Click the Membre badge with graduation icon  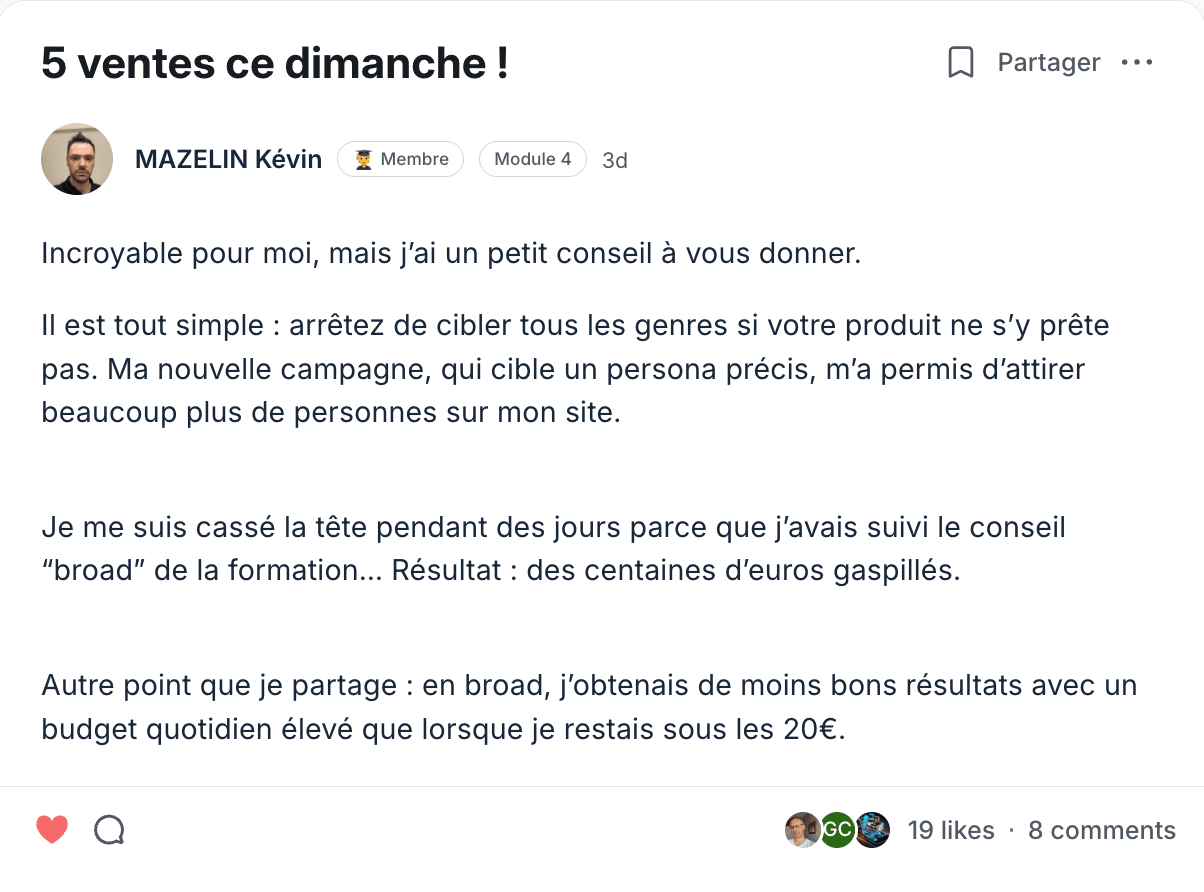click(x=400, y=159)
